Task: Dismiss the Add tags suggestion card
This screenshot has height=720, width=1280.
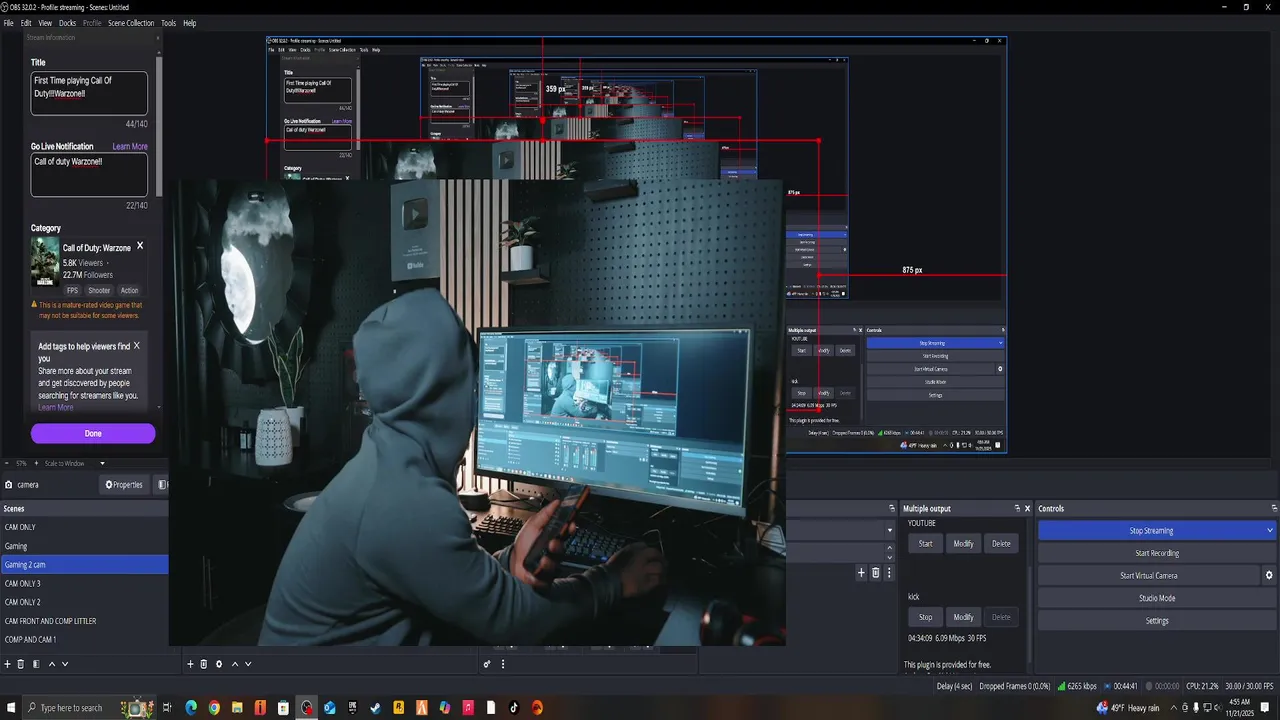Action: (x=137, y=346)
